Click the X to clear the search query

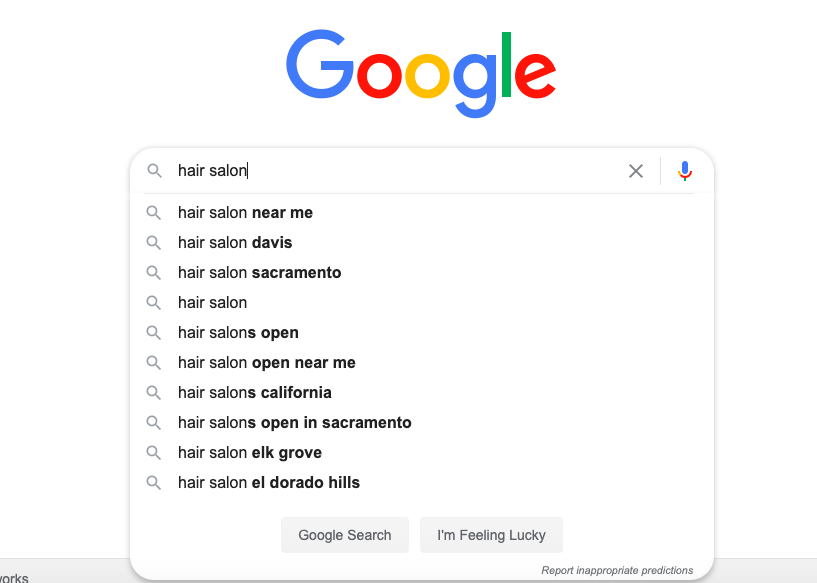[x=636, y=170]
